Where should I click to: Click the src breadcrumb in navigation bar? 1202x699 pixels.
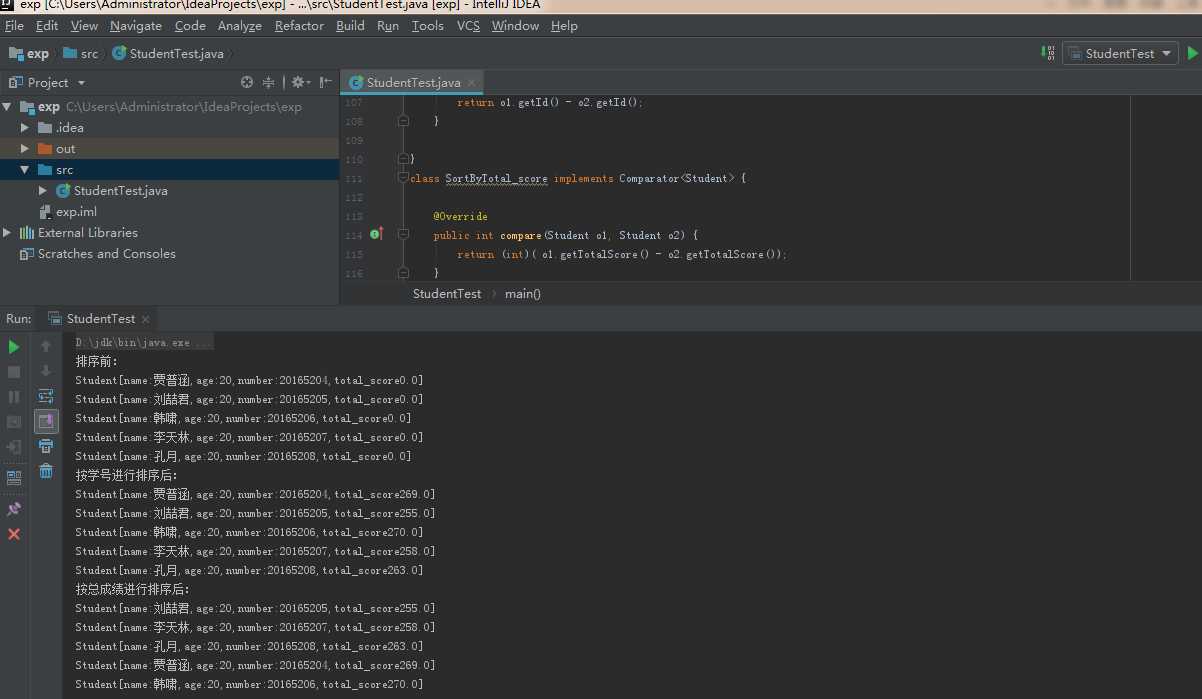pos(89,54)
